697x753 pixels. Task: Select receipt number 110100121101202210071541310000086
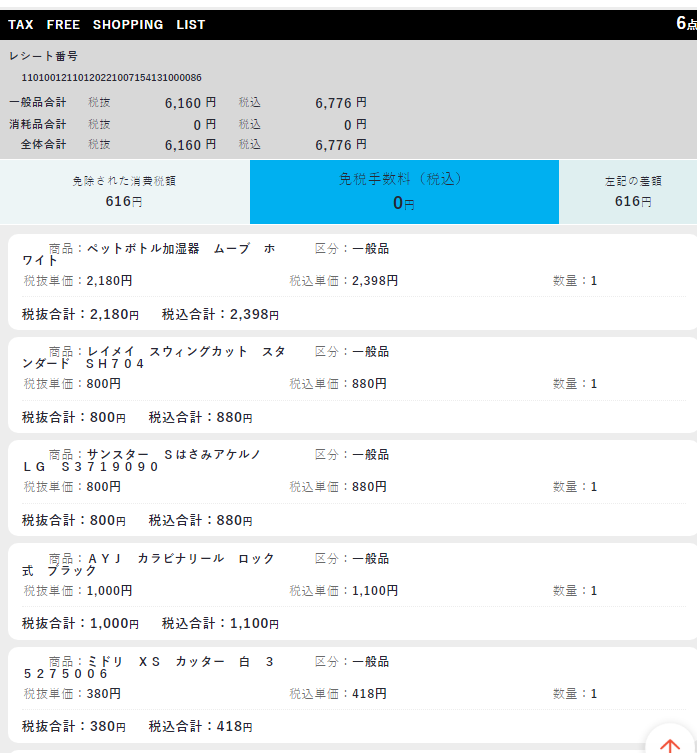point(111,78)
